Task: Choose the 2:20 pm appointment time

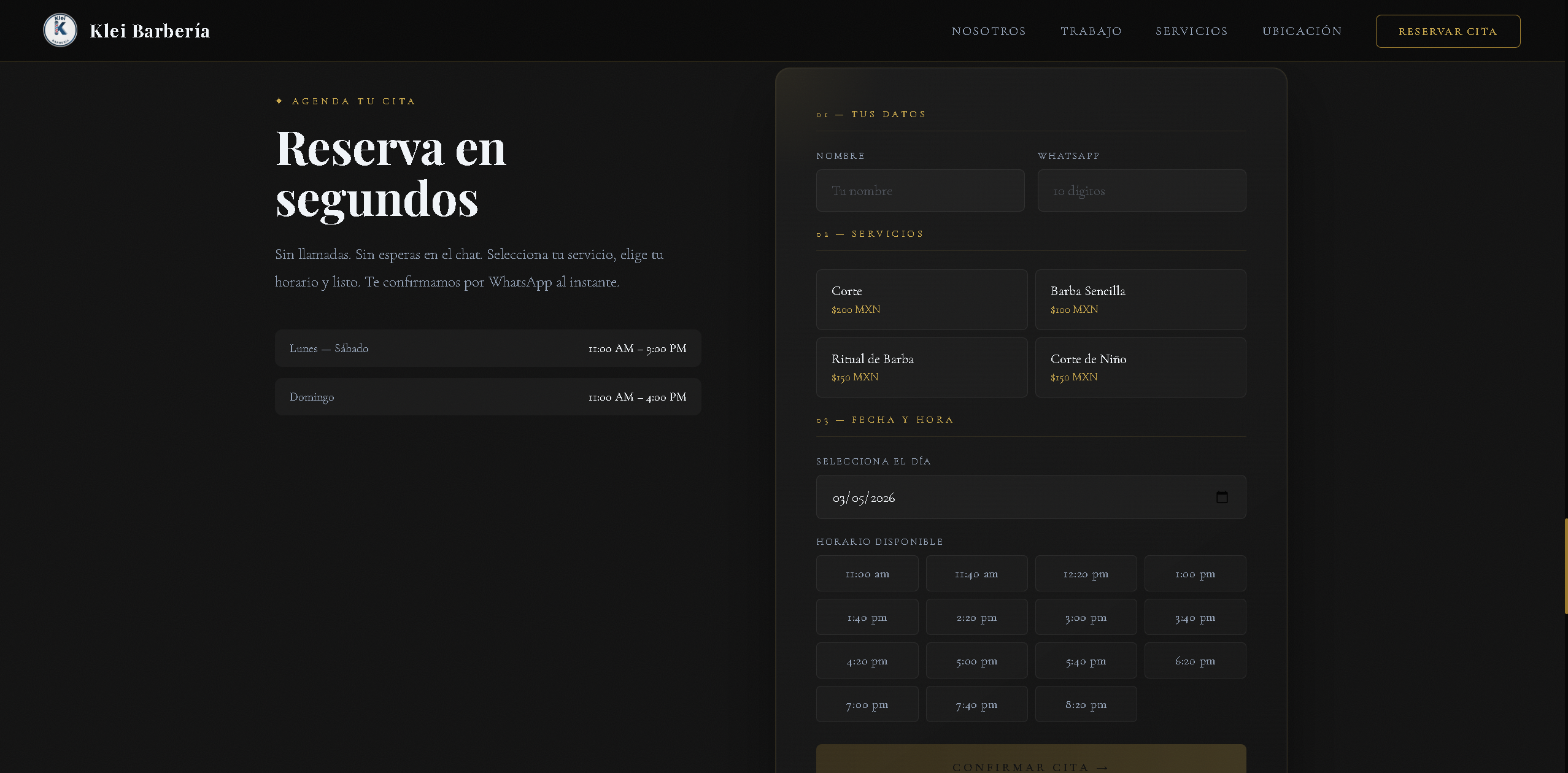Action: (x=976, y=617)
